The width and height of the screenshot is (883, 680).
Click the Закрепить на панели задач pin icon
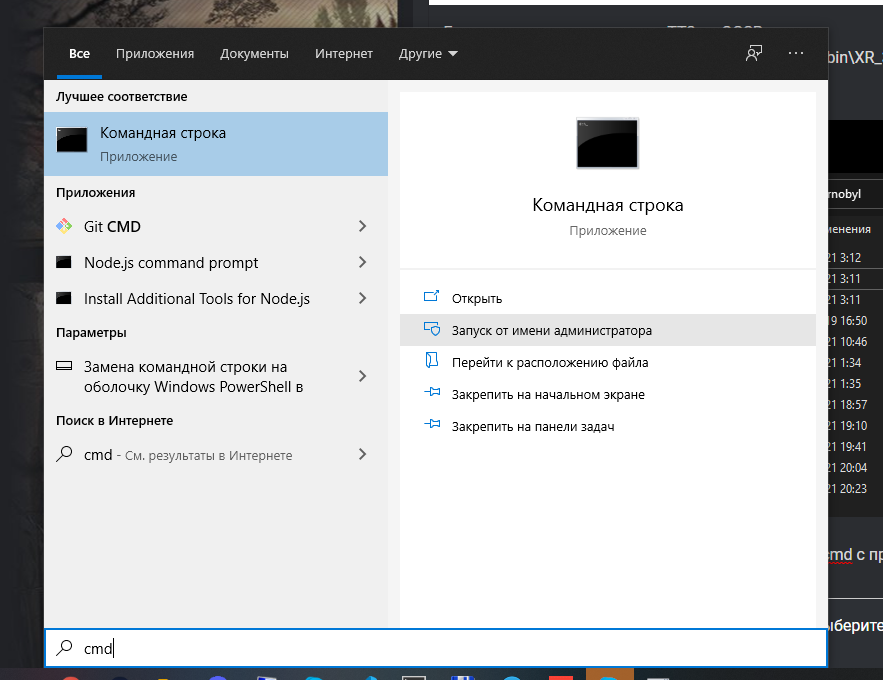tap(432, 426)
